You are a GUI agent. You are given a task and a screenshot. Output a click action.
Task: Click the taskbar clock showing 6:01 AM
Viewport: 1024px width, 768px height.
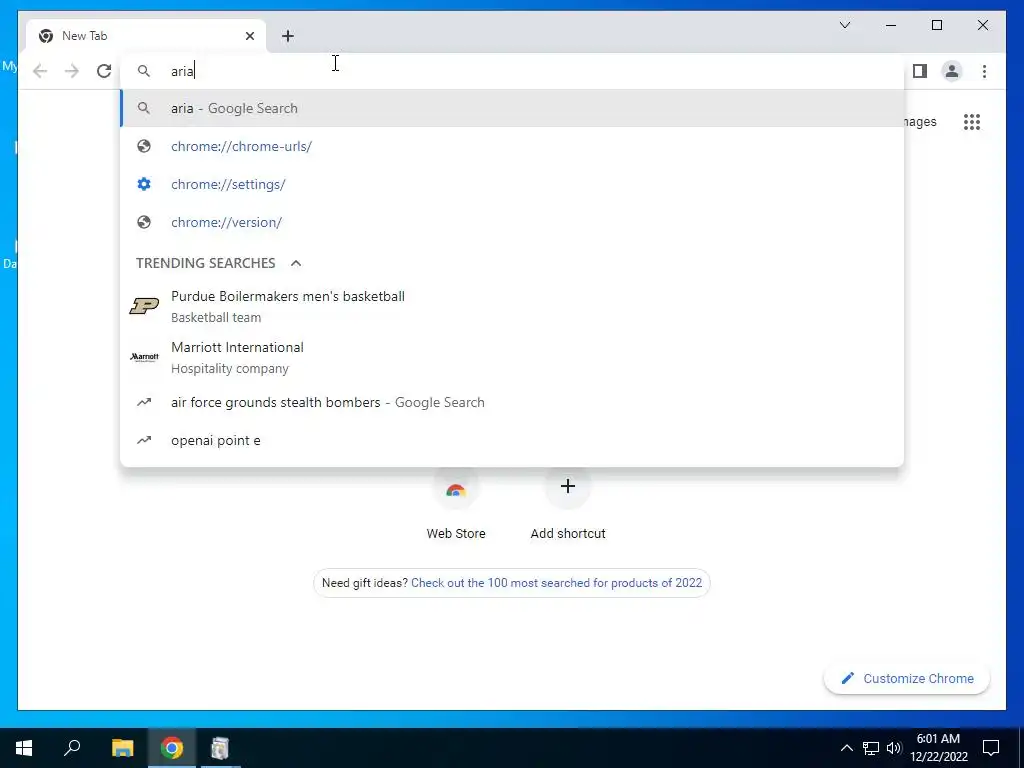pos(938,748)
